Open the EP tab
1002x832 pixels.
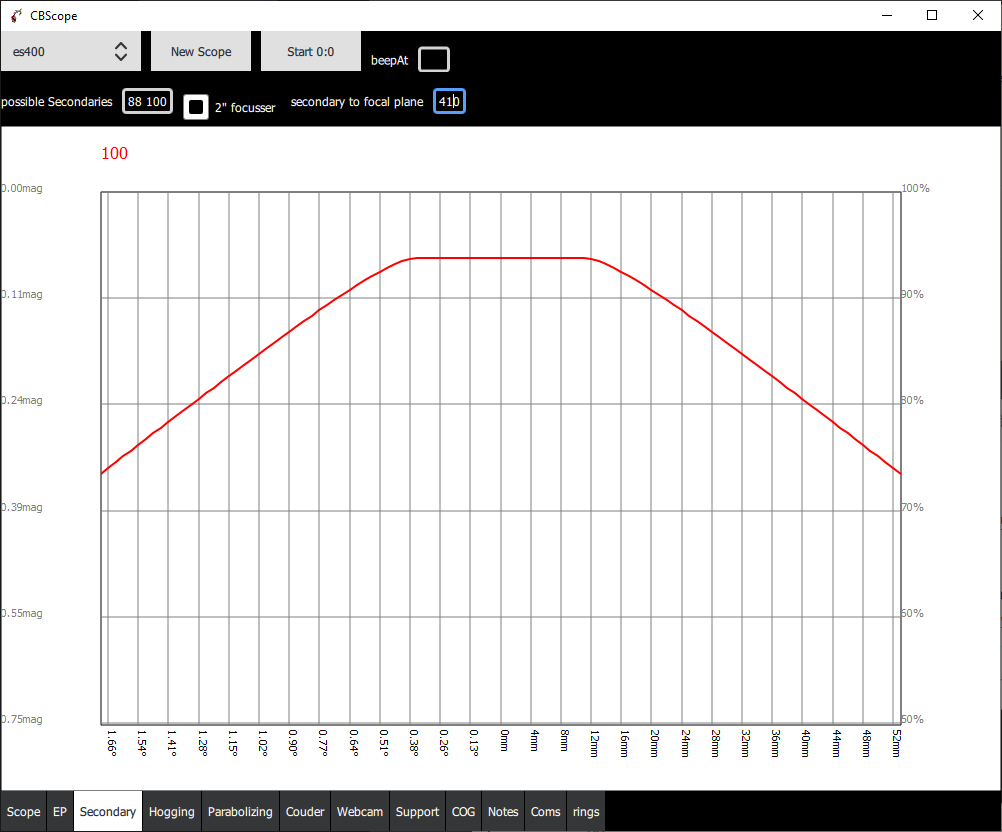[60, 811]
